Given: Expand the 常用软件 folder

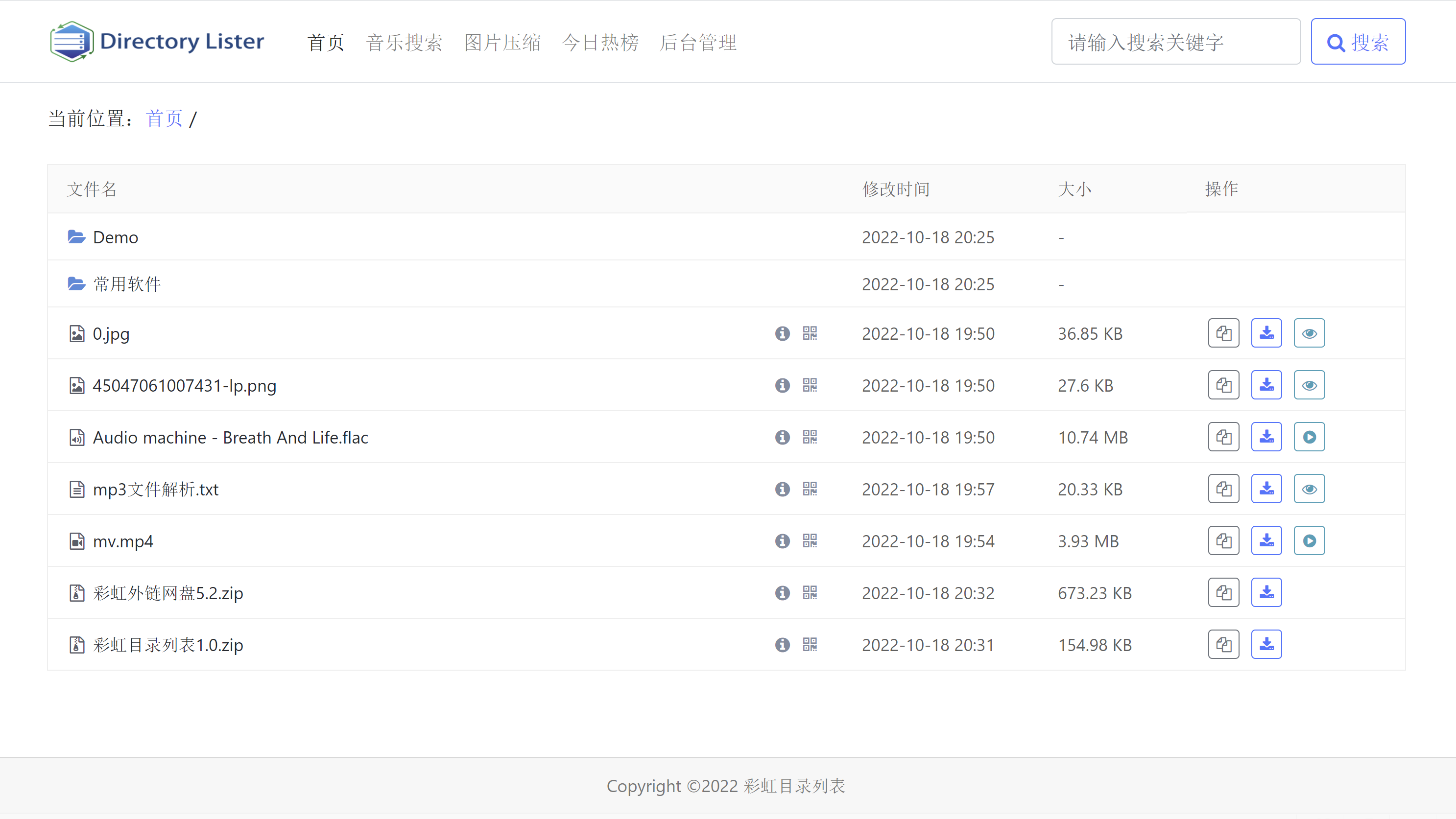Looking at the screenshot, I should [126, 285].
